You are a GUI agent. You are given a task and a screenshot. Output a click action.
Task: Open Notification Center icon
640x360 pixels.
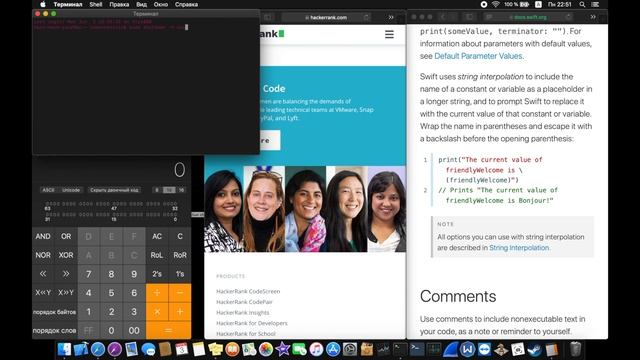(x=596, y=4)
